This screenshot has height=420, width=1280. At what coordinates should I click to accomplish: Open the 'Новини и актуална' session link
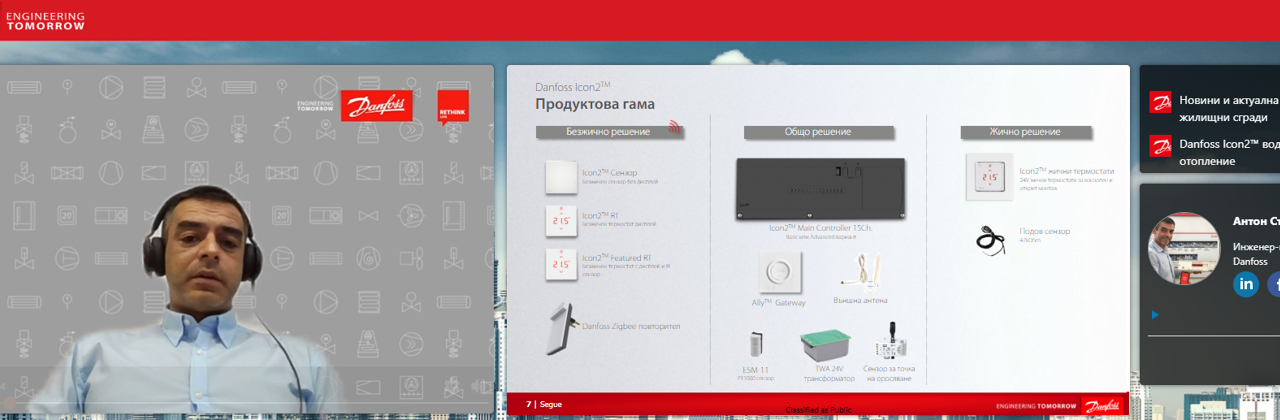pos(1229,109)
